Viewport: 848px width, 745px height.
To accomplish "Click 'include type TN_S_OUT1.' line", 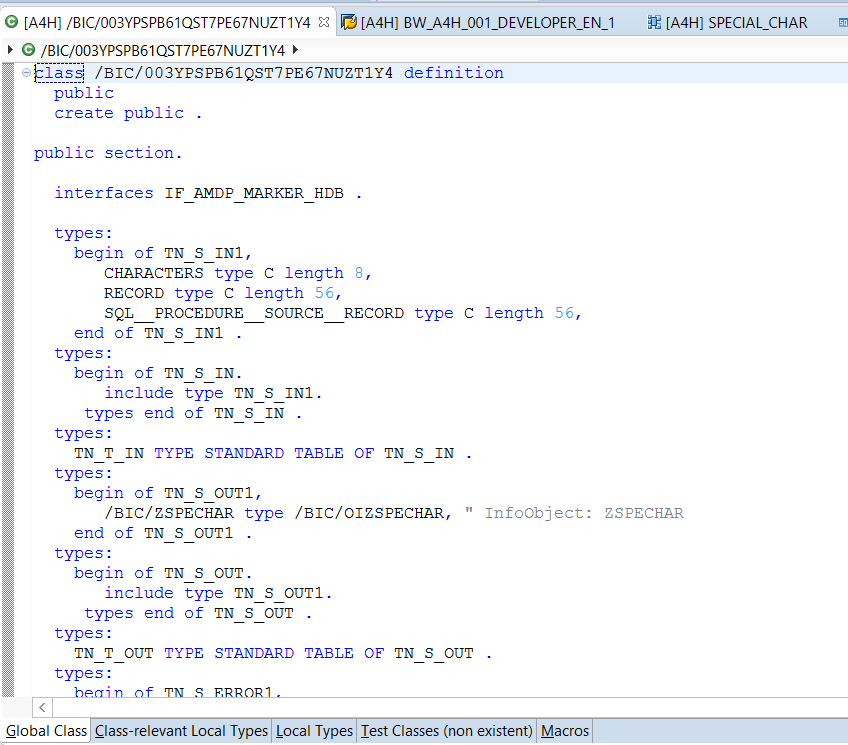I will click(x=218, y=593).
